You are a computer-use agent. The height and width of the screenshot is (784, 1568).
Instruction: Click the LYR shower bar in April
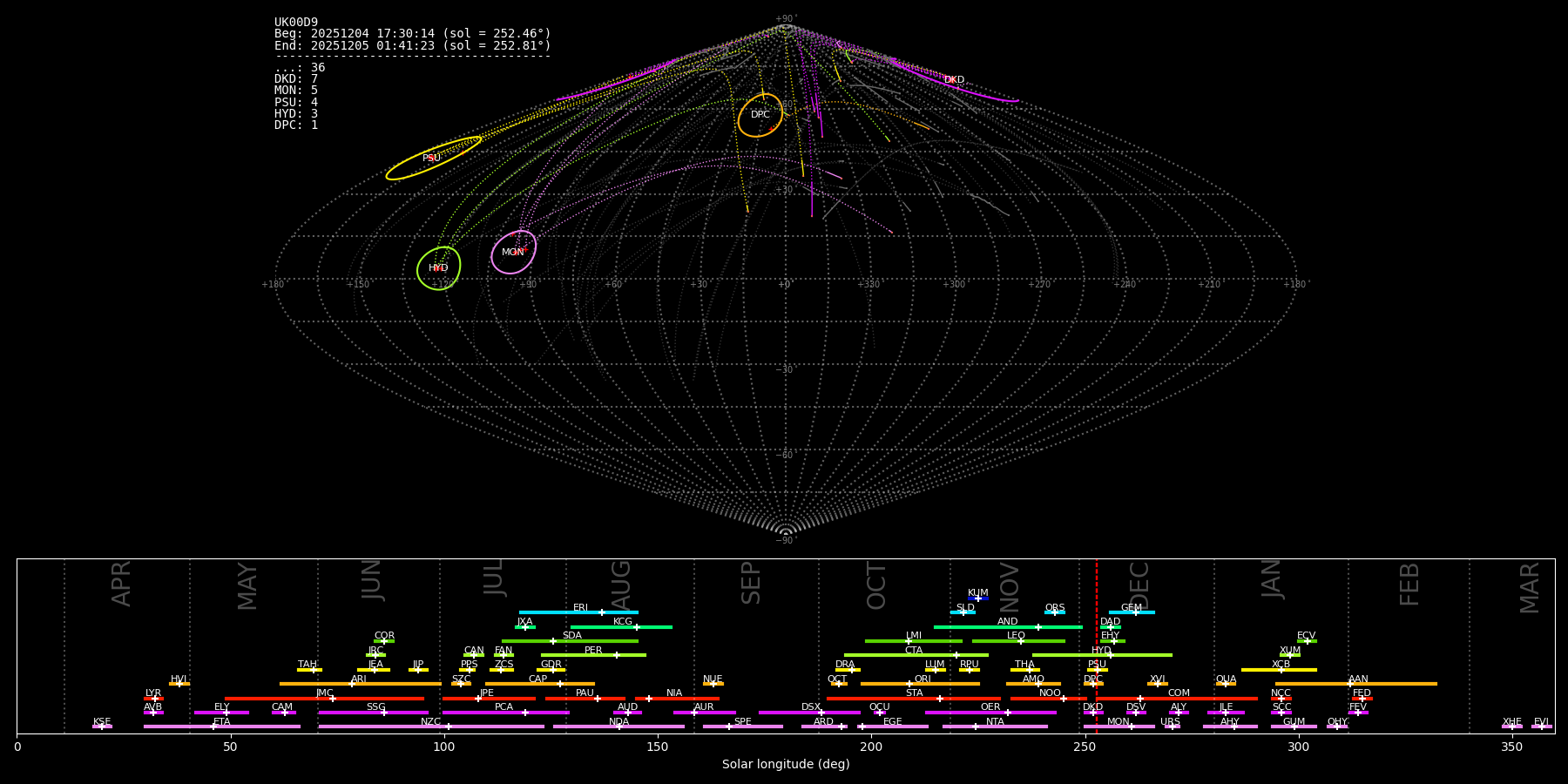(153, 699)
